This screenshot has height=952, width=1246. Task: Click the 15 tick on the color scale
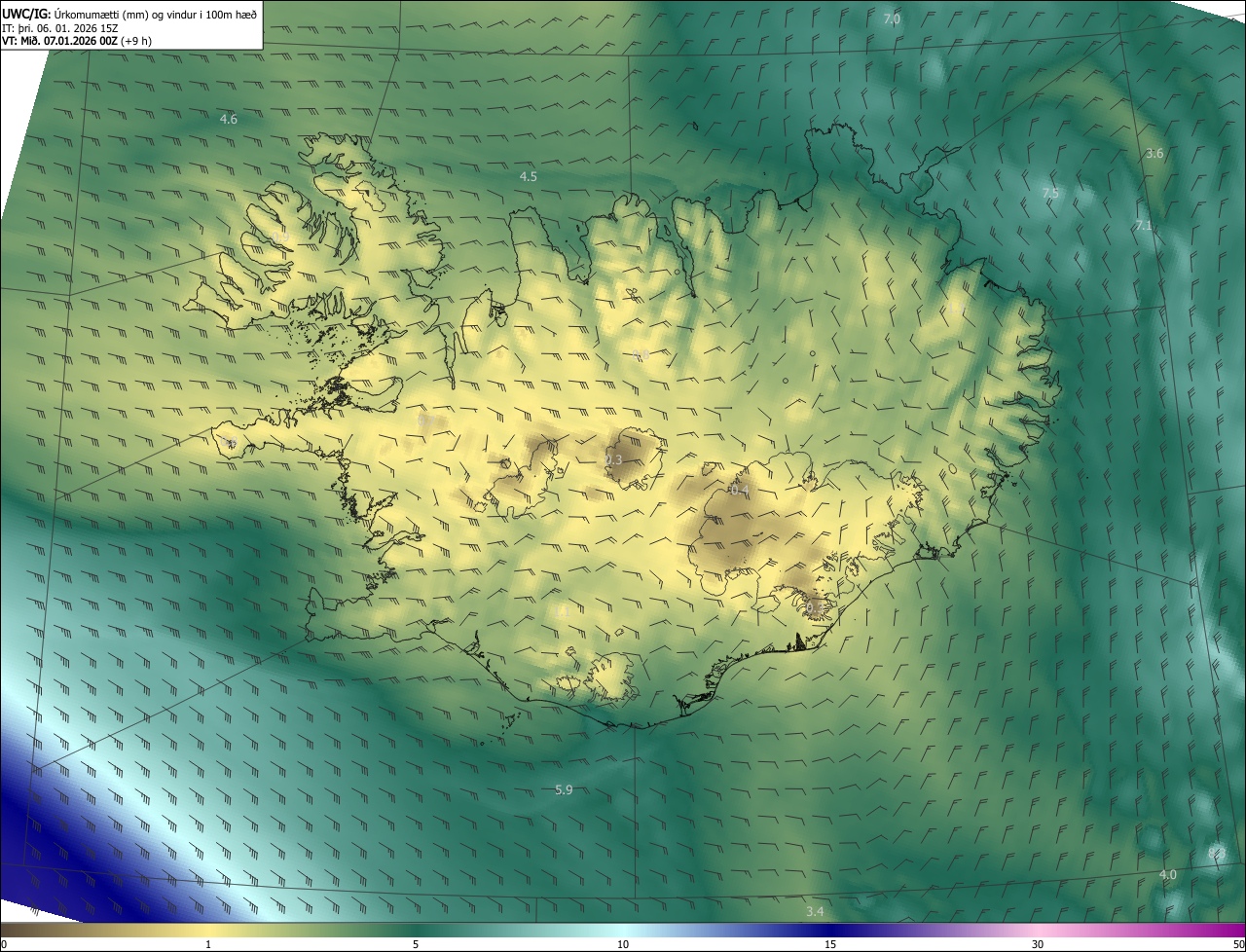(x=830, y=944)
